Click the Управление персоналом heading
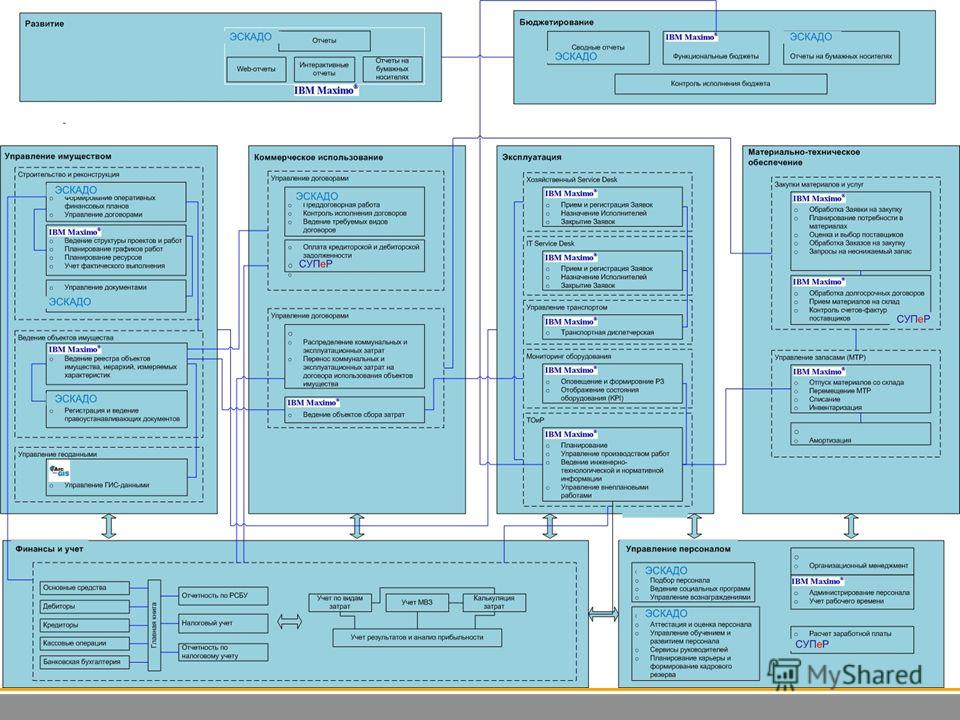960x720 pixels. click(x=678, y=549)
